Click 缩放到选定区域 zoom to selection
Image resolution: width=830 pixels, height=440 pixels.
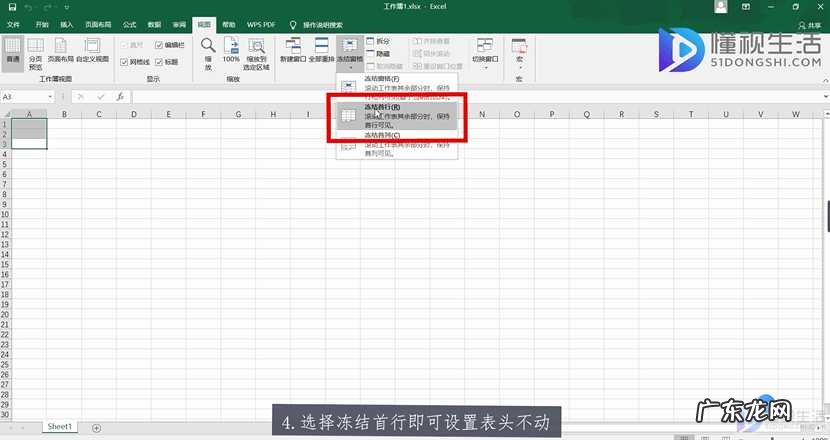256,54
